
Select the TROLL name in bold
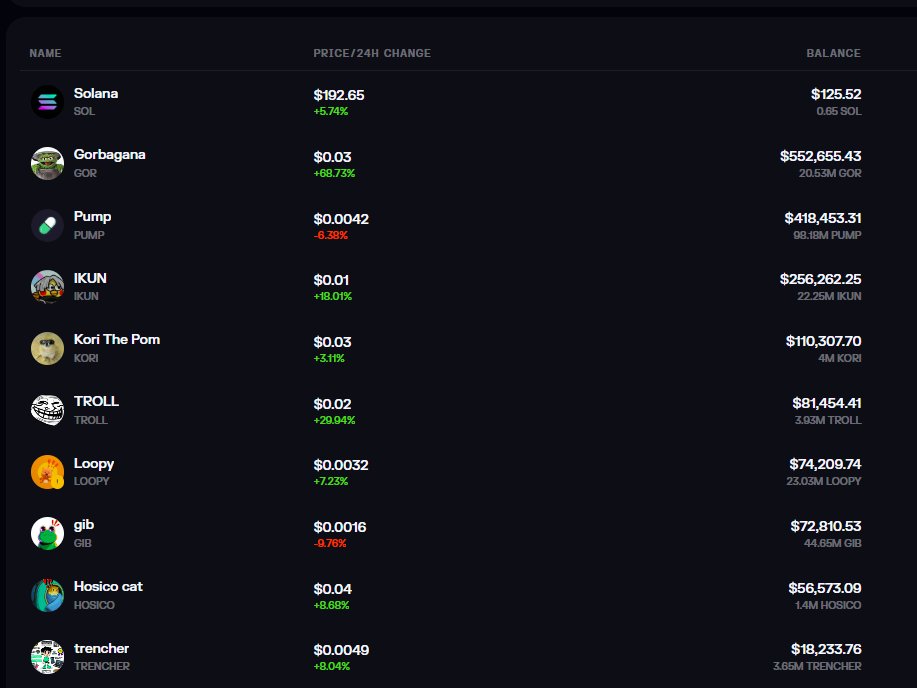[96, 401]
